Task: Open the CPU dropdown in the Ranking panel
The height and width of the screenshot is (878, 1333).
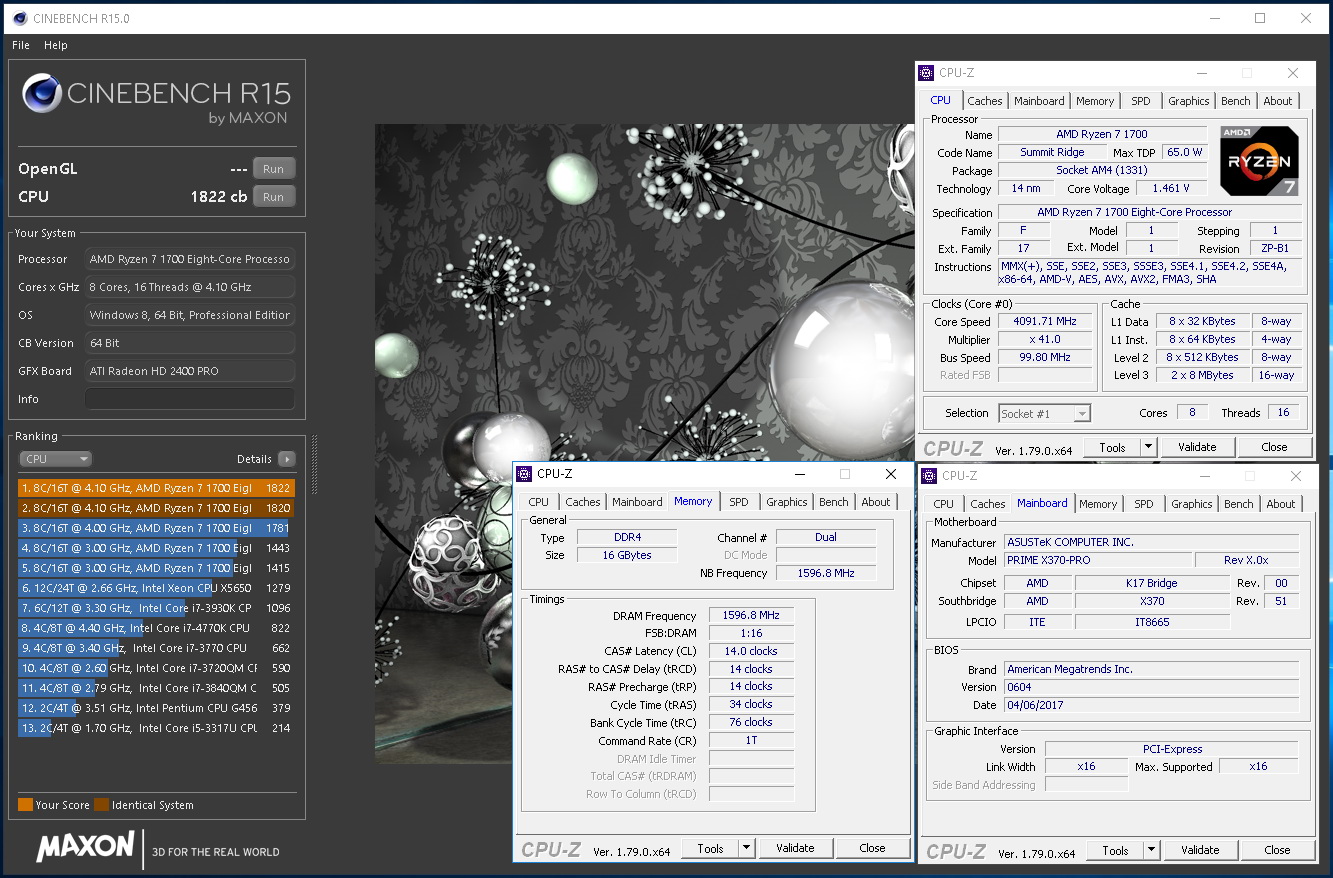Action: 55,459
